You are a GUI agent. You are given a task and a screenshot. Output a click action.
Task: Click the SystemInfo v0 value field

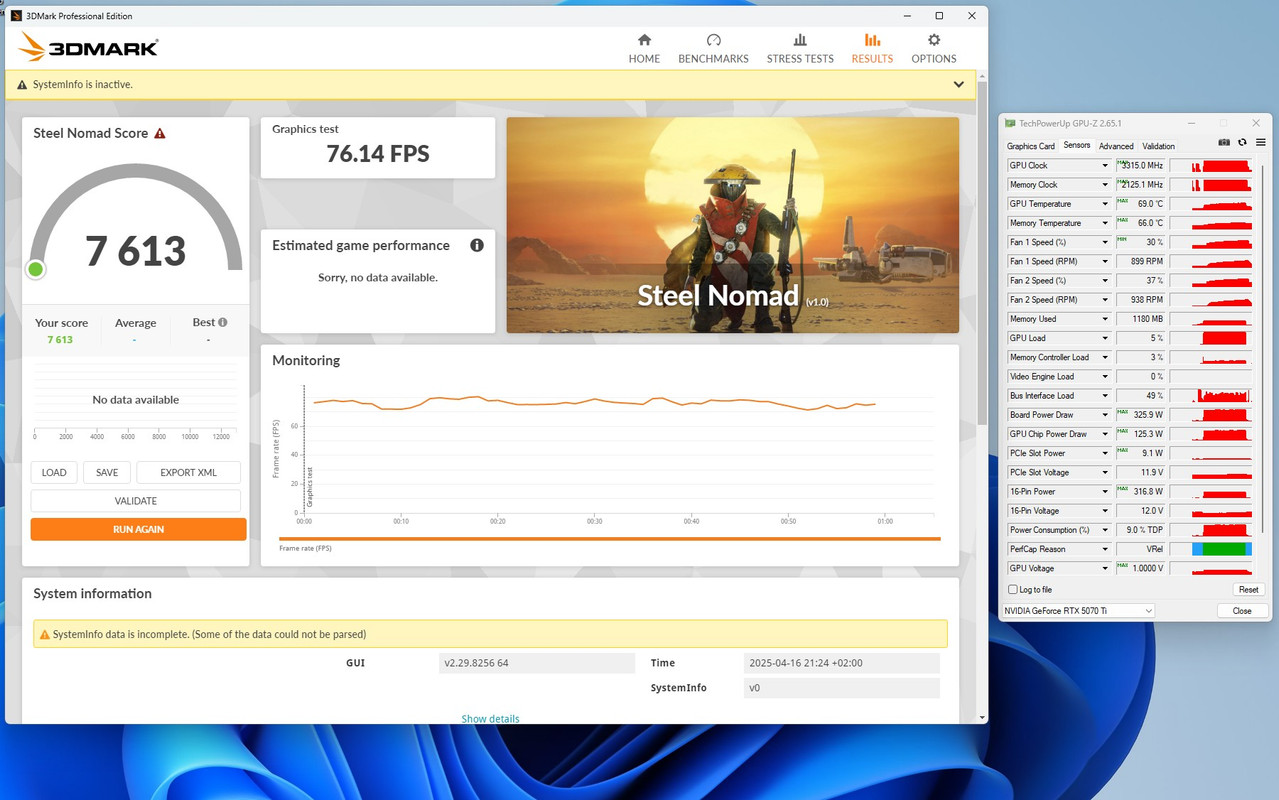(x=842, y=688)
